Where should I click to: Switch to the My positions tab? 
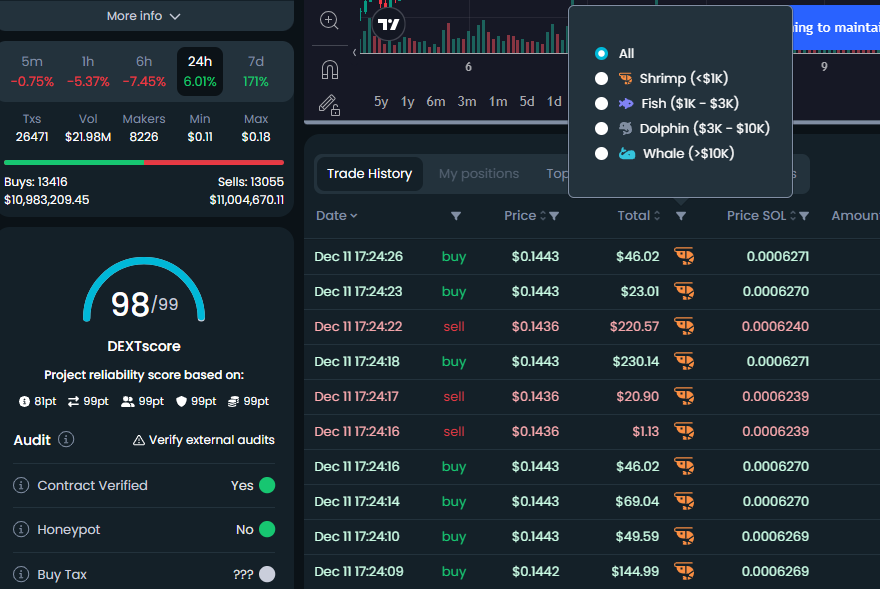(x=479, y=173)
